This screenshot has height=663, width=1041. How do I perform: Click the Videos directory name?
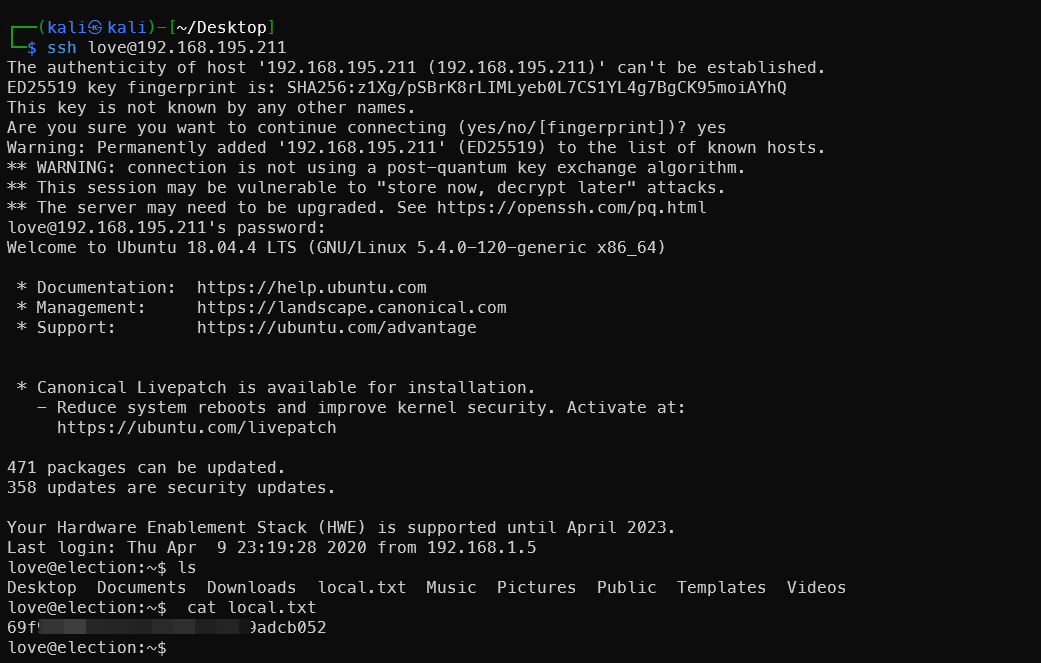pos(817,587)
